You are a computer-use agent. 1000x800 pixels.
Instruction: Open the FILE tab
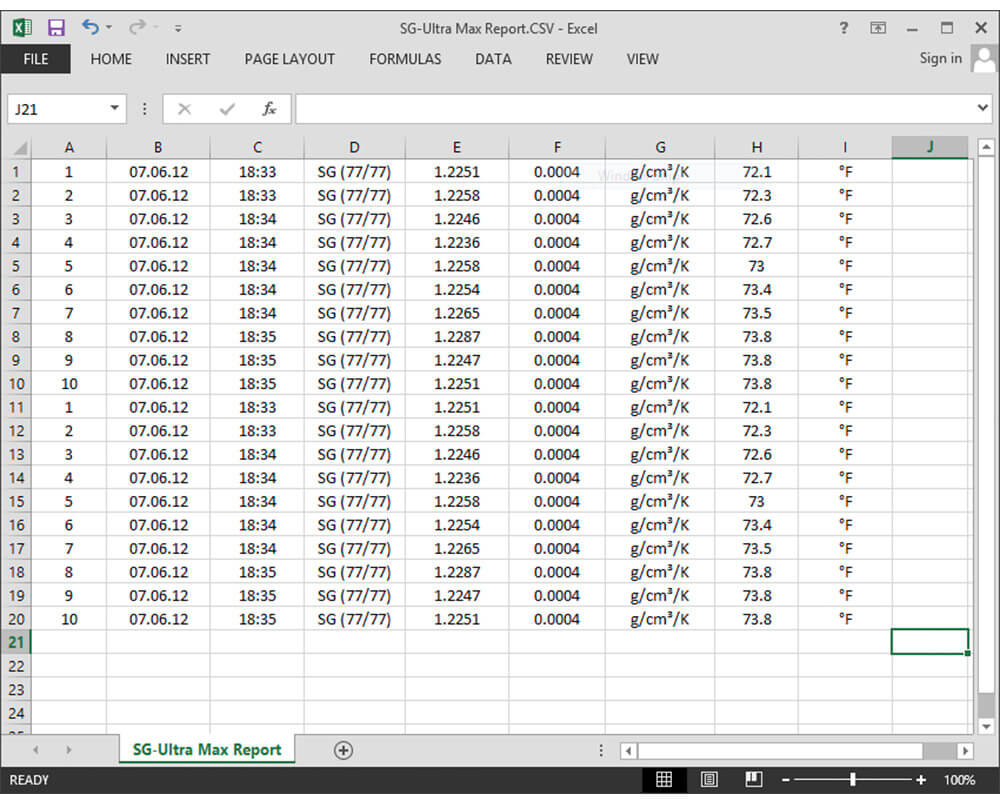35,59
